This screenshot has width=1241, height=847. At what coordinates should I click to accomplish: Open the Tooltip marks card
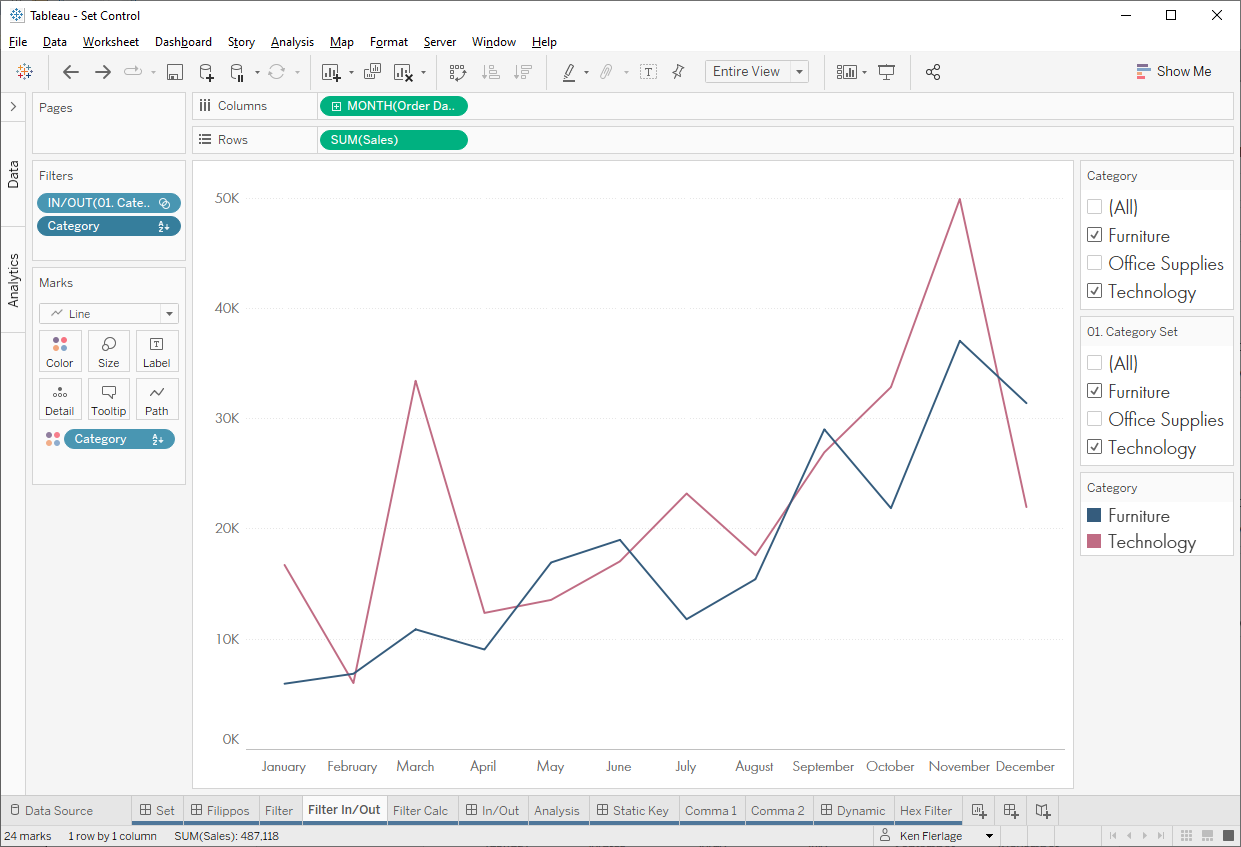109,399
